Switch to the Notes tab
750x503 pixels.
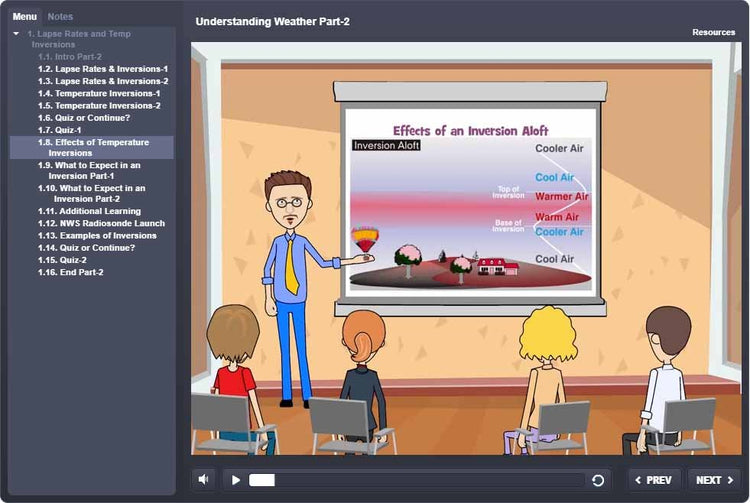(60, 17)
